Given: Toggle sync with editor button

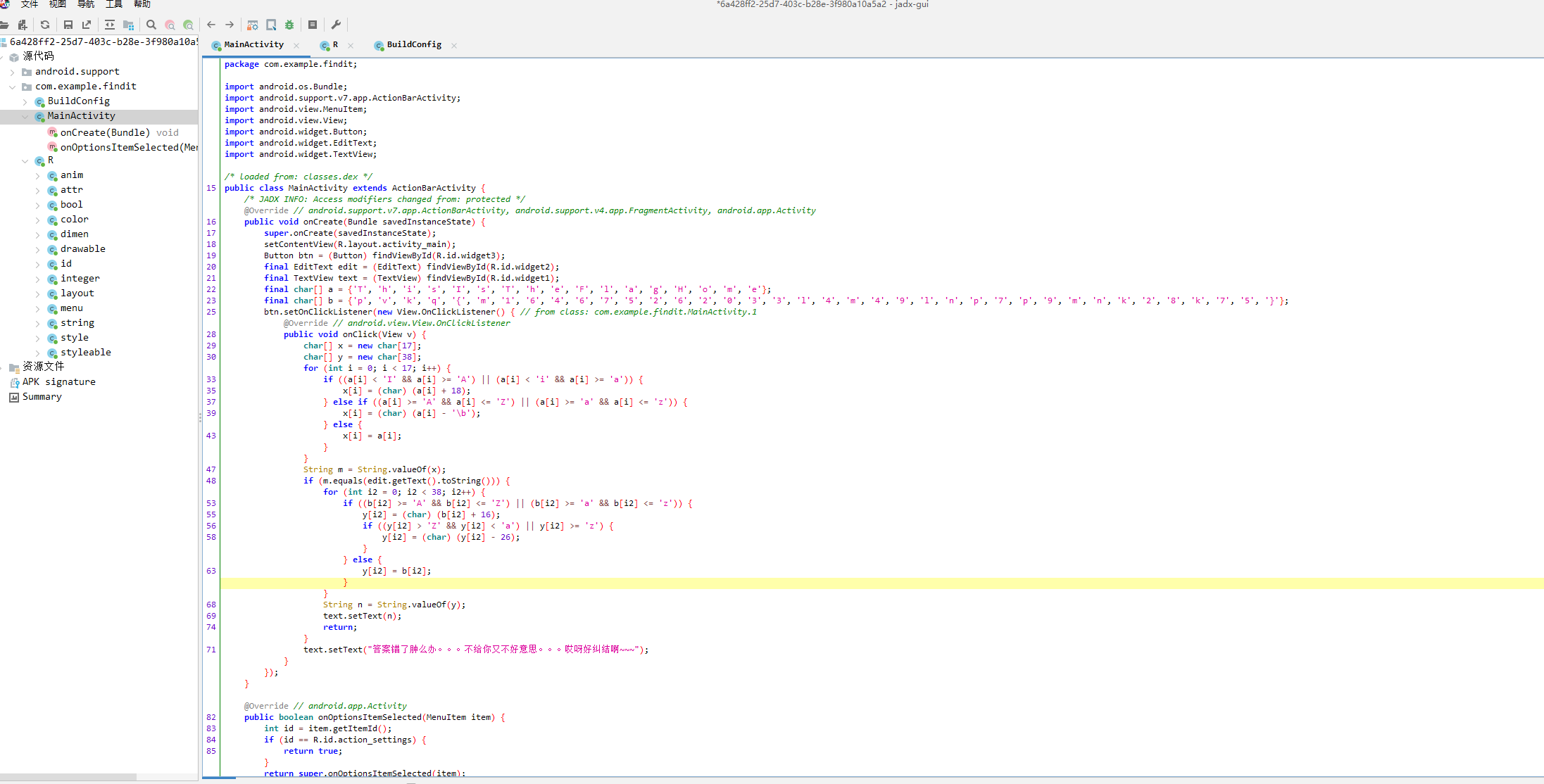Looking at the screenshot, I should pyautogui.click(x=110, y=25).
